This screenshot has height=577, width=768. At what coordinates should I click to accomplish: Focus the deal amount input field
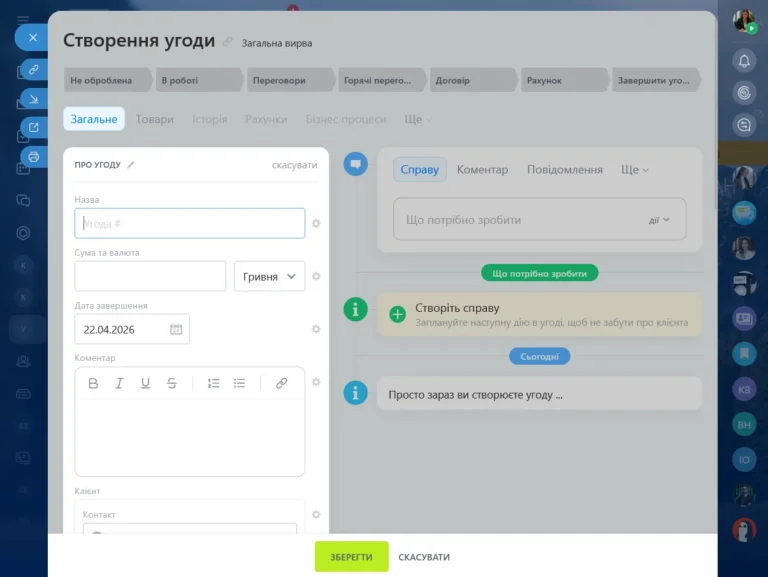tap(150, 276)
